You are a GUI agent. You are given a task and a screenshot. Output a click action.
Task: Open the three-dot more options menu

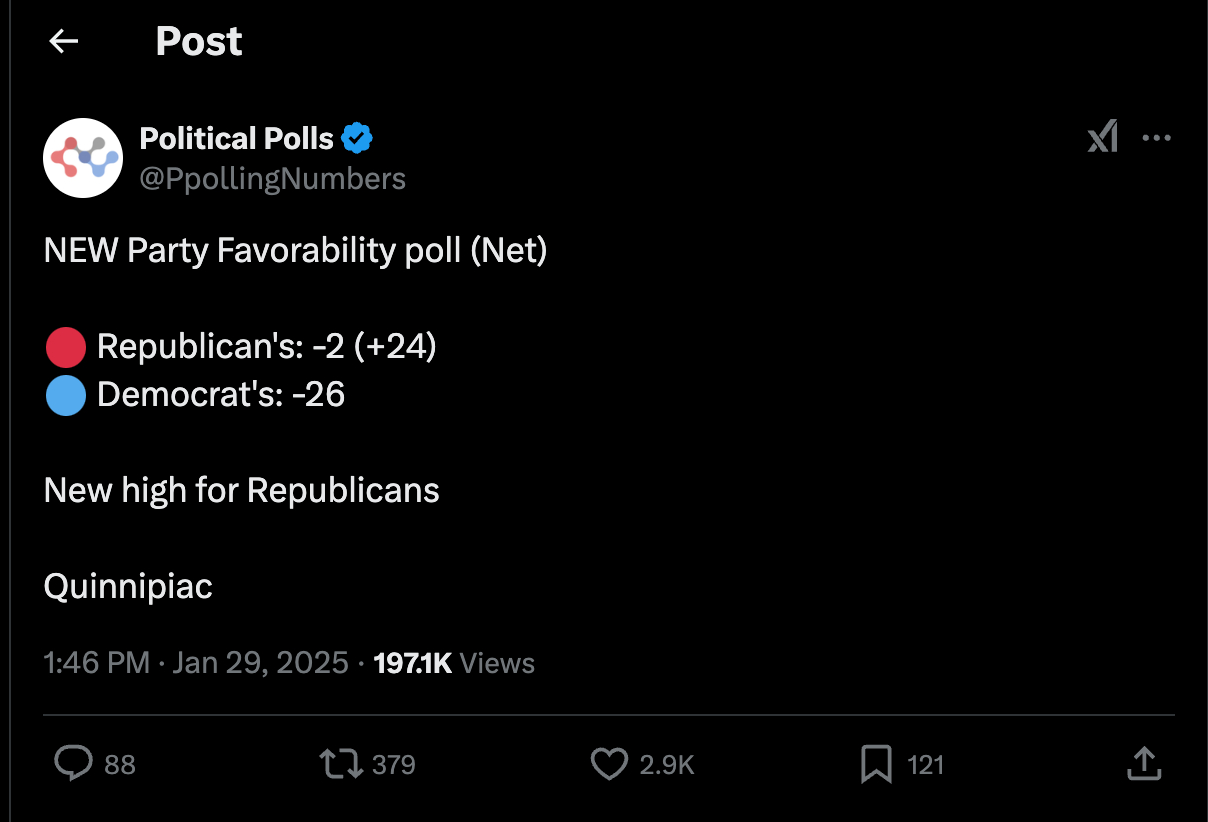[x=1156, y=138]
